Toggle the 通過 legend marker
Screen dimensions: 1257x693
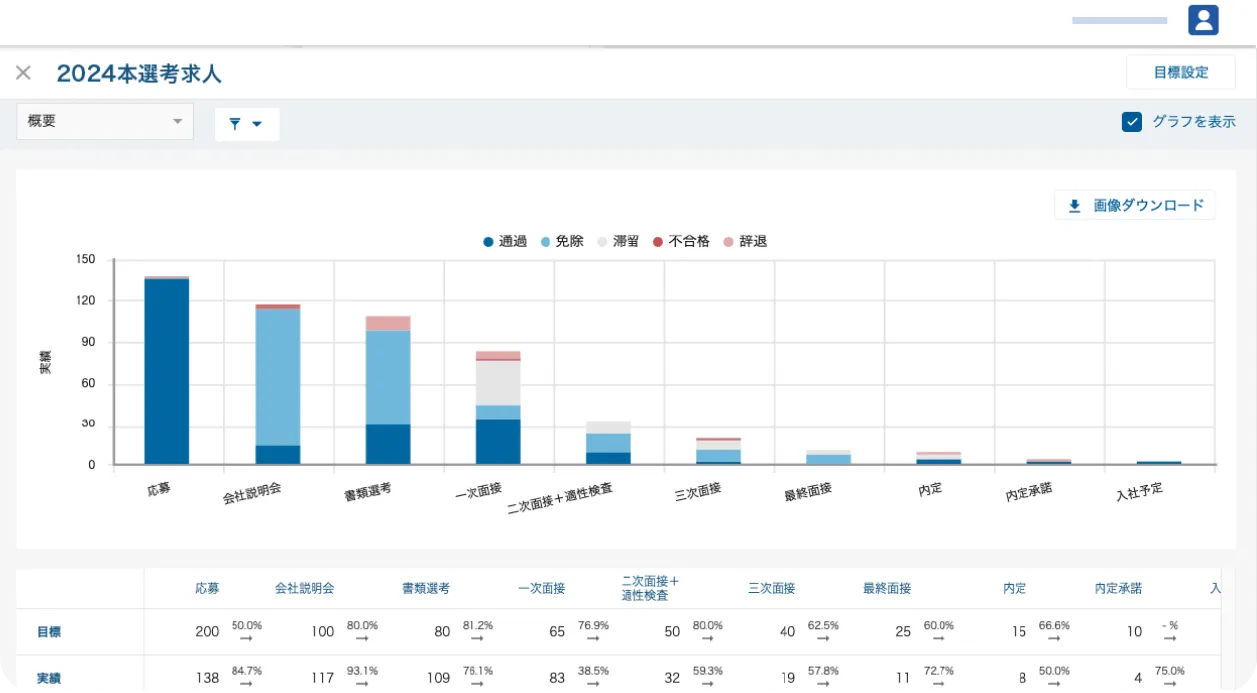click(x=488, y=242)
